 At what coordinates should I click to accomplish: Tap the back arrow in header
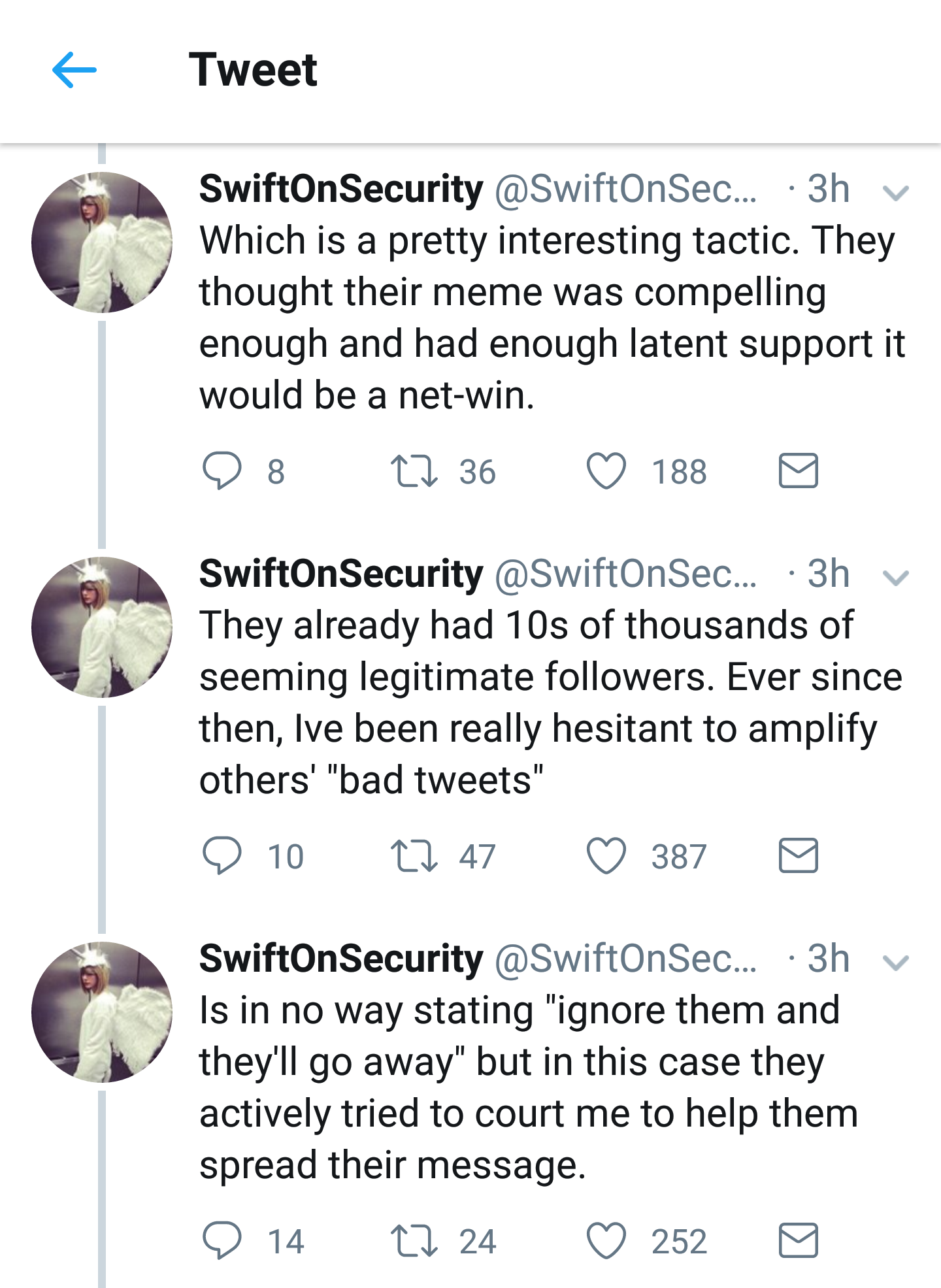coord(74,69)
